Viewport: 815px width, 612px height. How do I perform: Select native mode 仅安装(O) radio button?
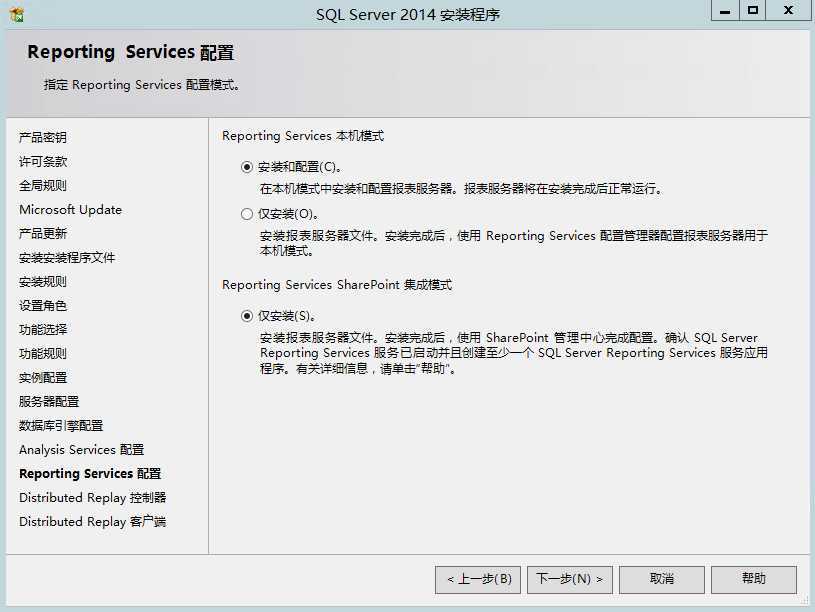[x=247, y=214]
